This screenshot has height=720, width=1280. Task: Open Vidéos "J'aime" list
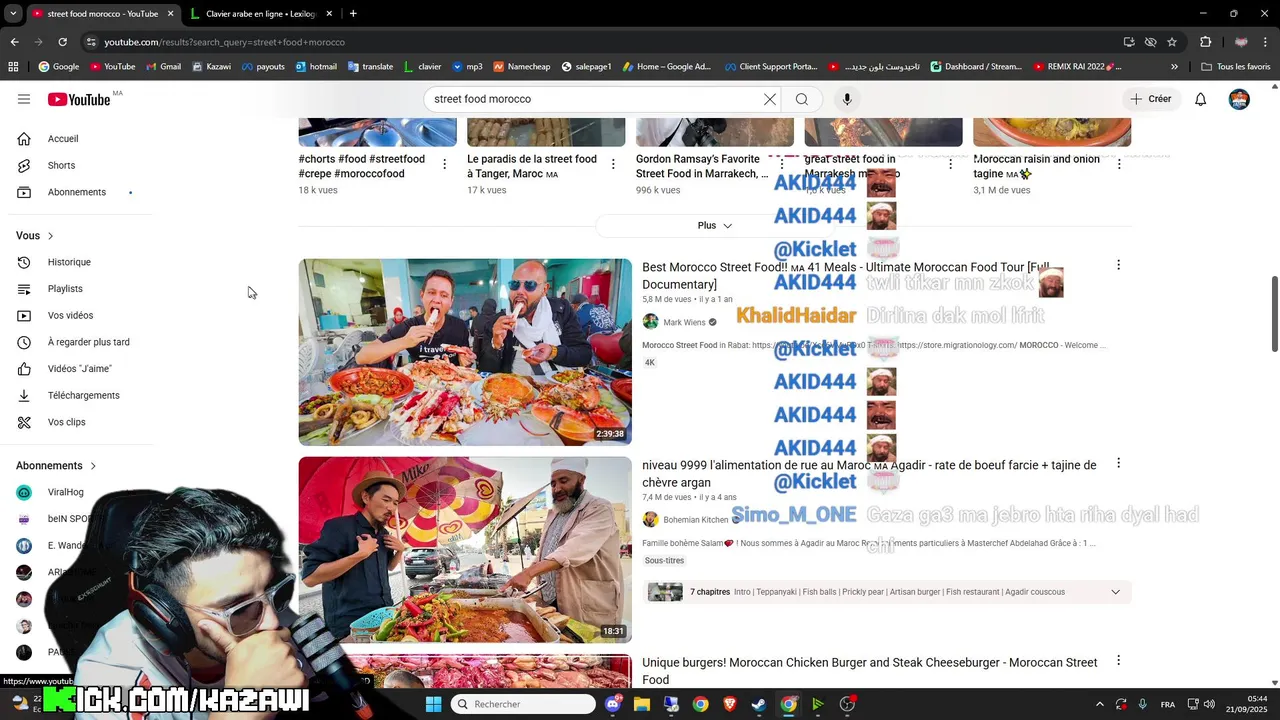pos(82,369)
